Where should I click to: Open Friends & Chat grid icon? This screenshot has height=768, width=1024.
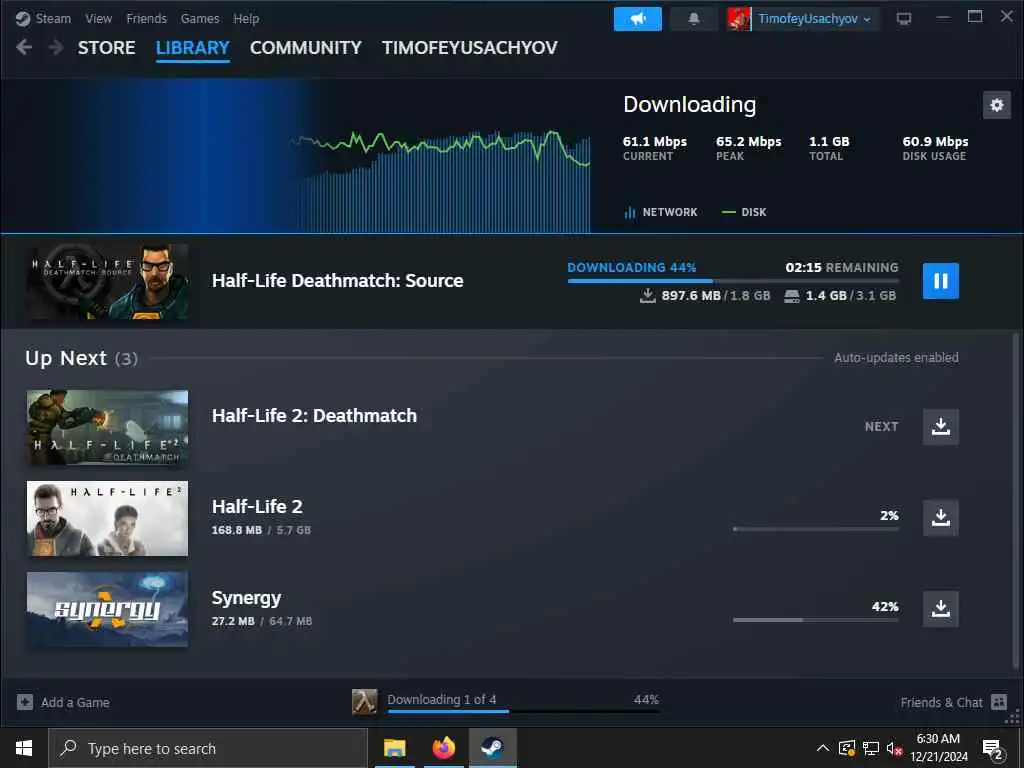[999, 702]
